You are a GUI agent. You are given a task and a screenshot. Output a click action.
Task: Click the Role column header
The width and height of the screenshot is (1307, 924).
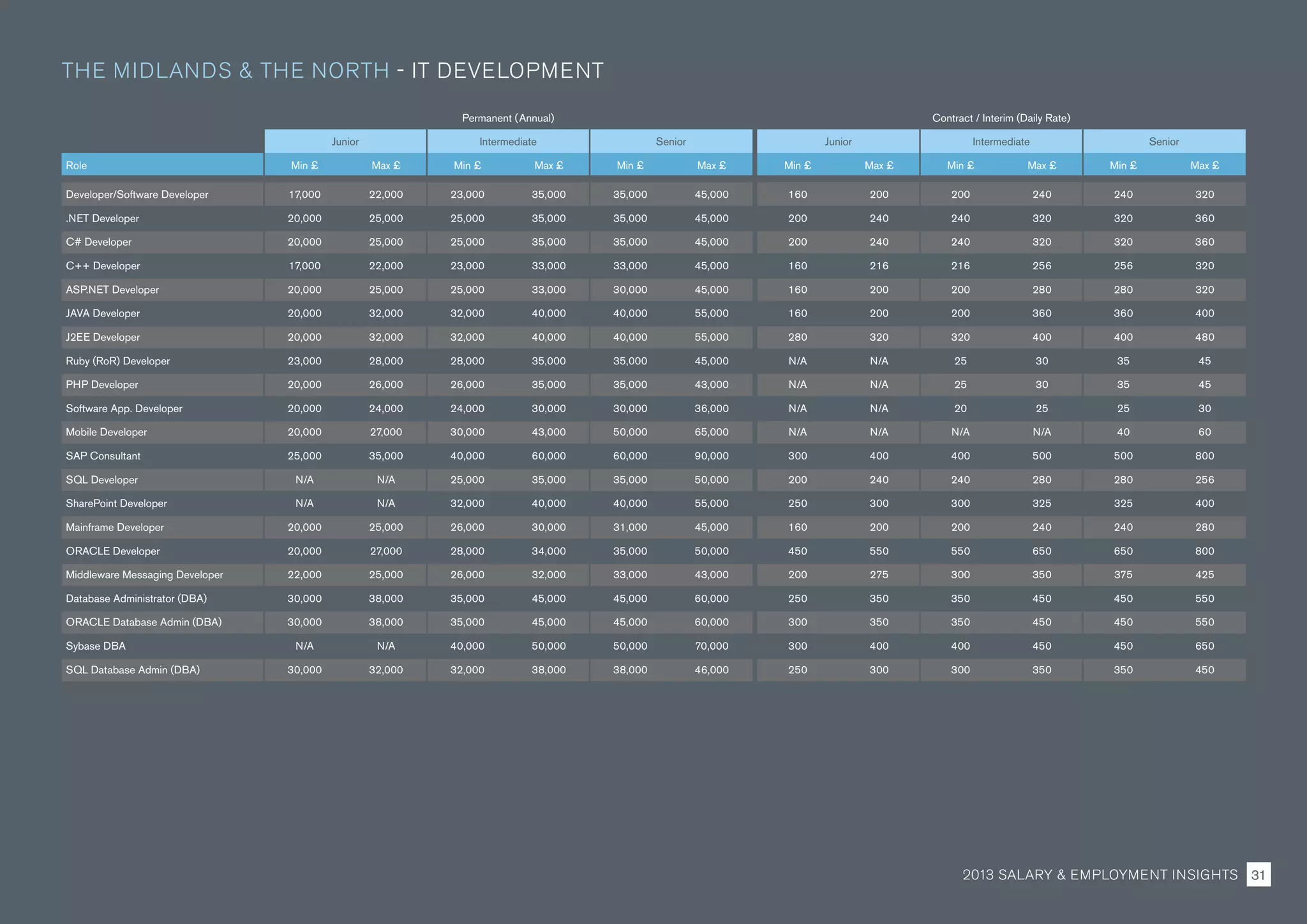(77, 165)
